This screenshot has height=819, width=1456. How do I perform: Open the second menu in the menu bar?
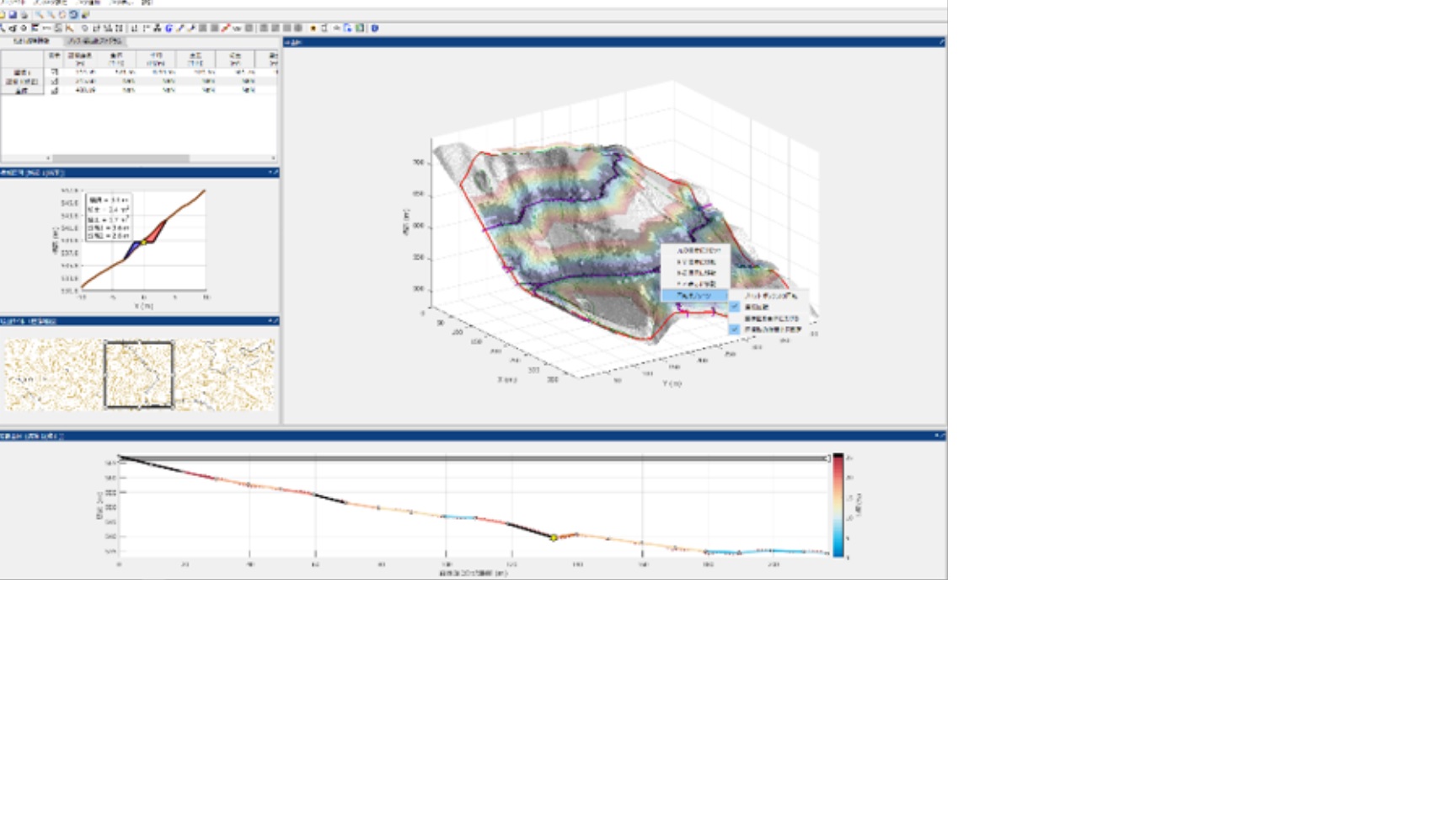(50, 3)
